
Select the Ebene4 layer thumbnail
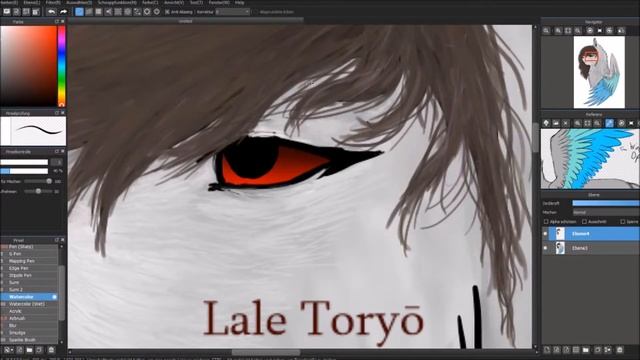pyautogui.click(x=560, y=234)
